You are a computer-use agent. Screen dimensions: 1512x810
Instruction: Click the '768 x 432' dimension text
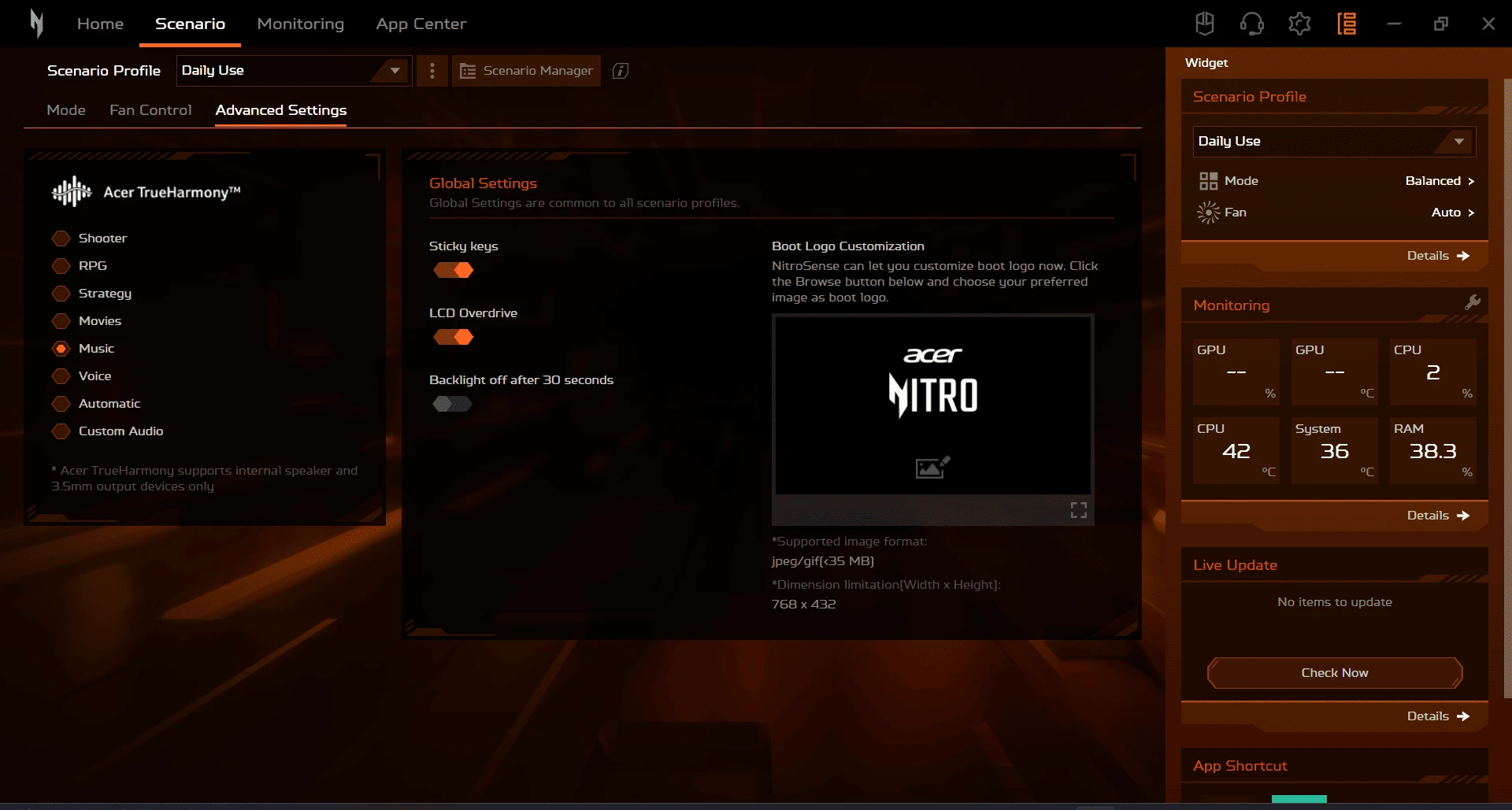click(803, 605)
